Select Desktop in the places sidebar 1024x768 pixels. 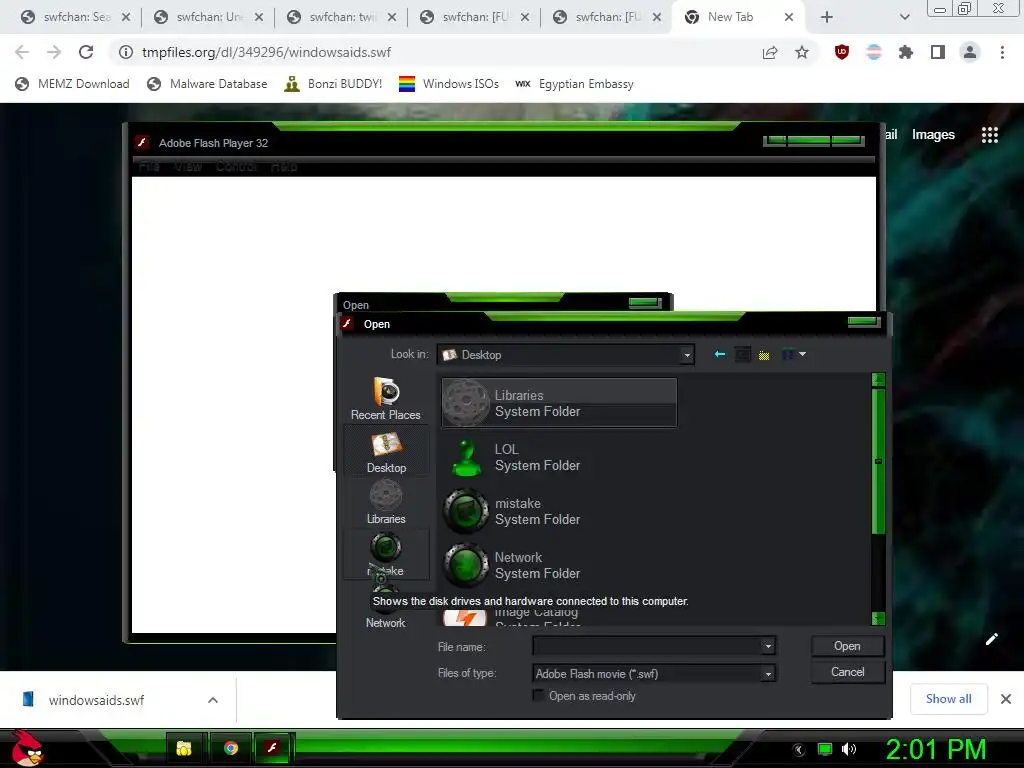pos(386,452)
